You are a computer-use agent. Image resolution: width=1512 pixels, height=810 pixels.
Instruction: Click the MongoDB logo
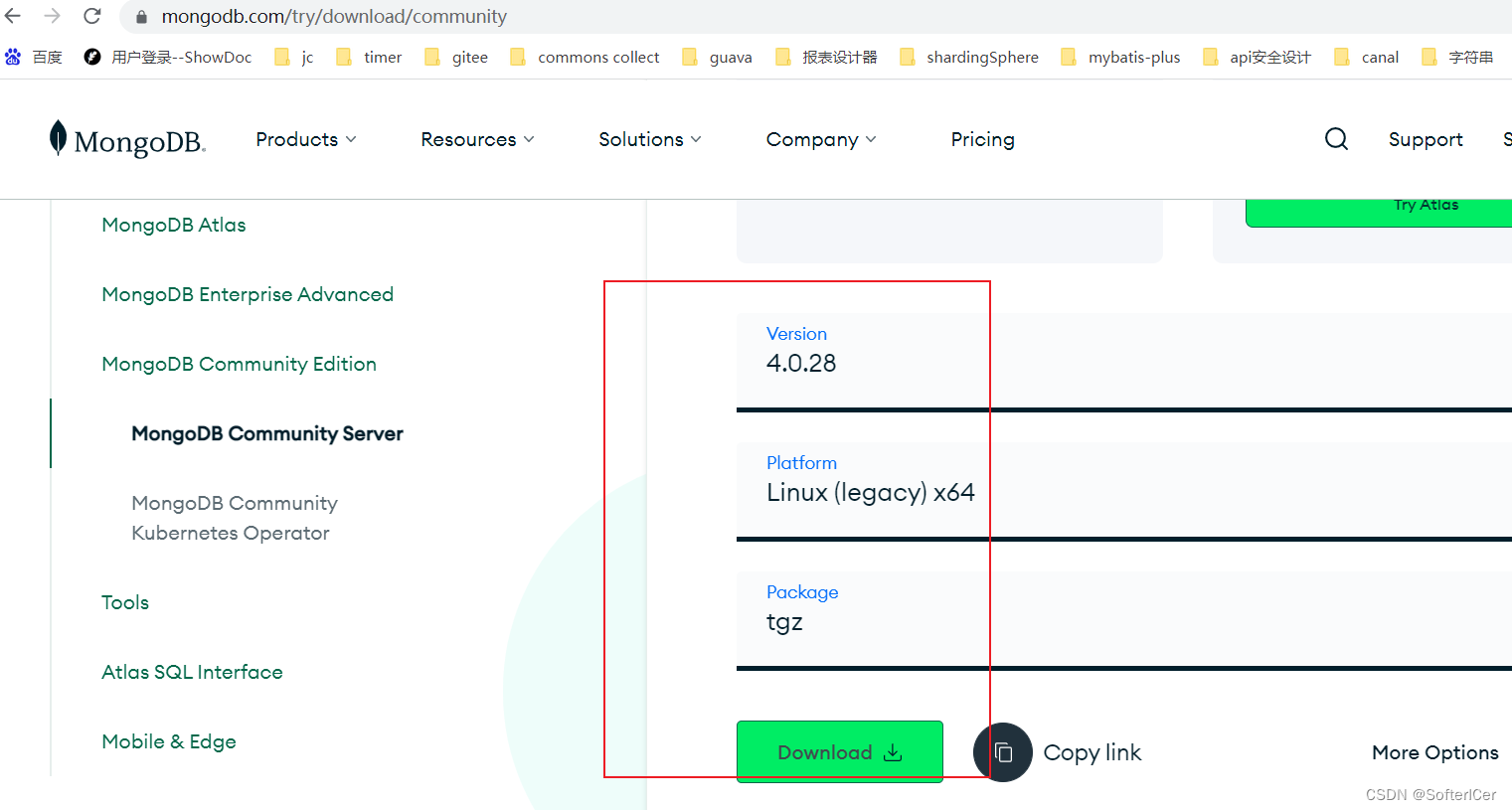pyautogui.click(x=127, y=140)
